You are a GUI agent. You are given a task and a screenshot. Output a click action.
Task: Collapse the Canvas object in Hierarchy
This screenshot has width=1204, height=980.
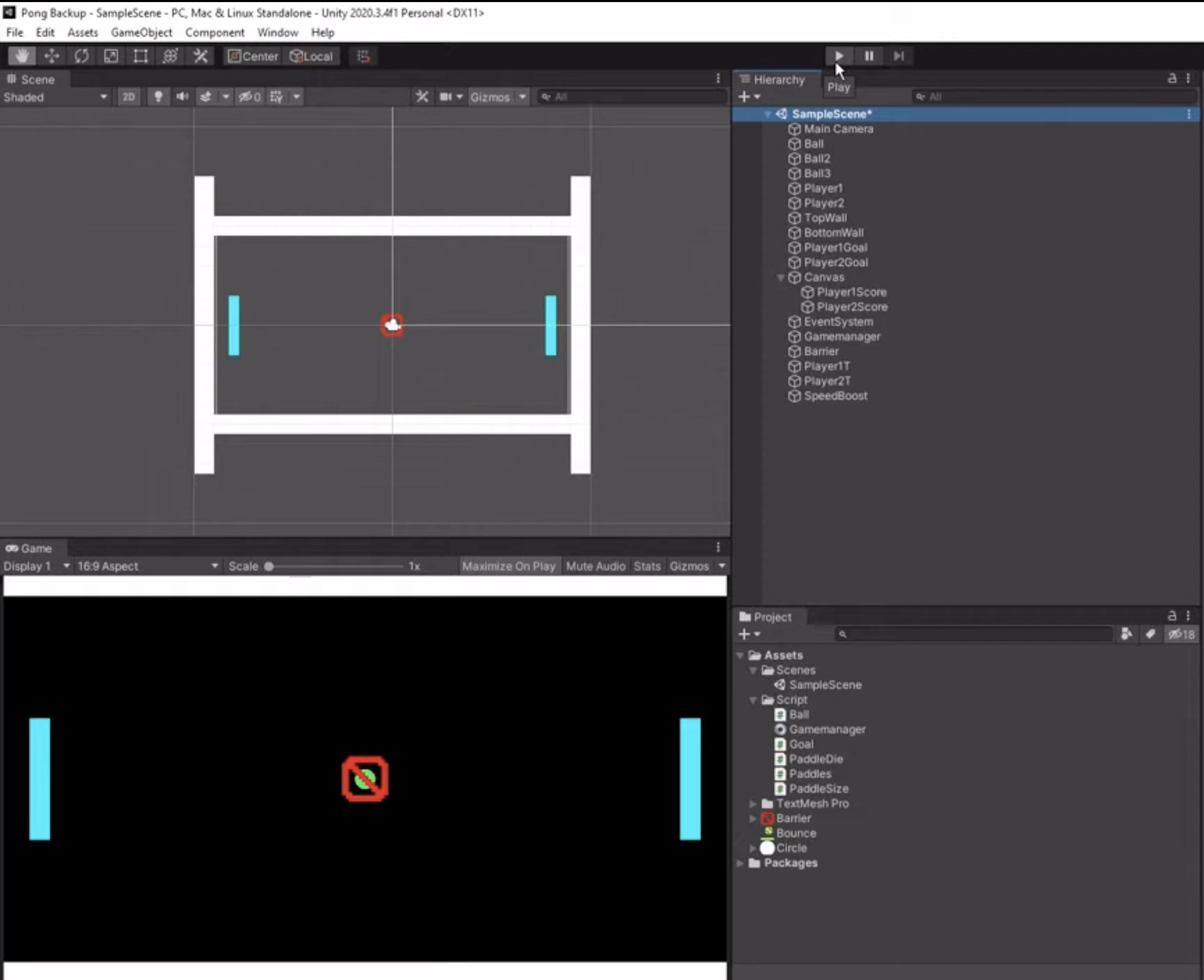[780, 278]
